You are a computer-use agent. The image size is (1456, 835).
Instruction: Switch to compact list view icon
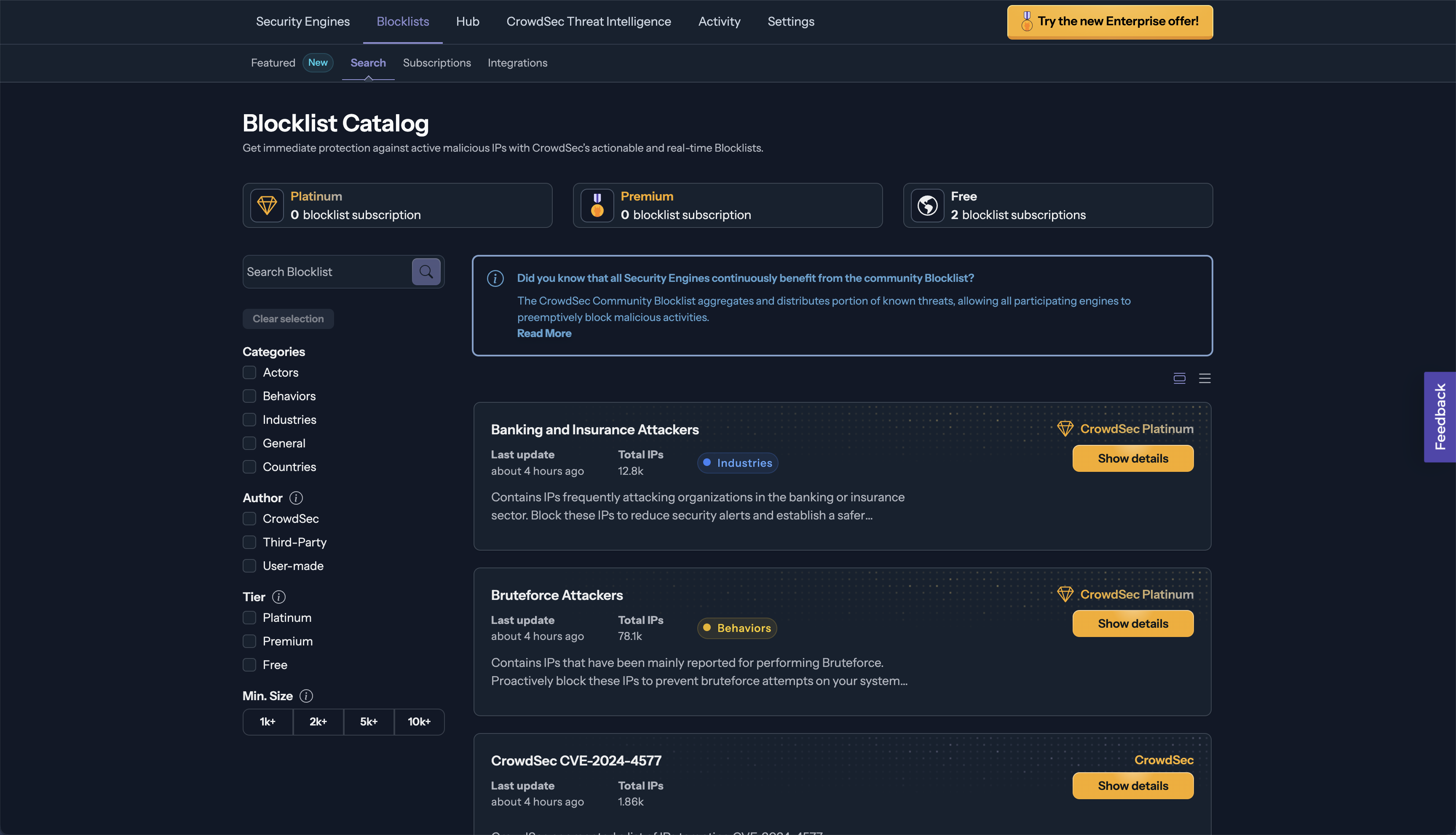(1204, 378)
